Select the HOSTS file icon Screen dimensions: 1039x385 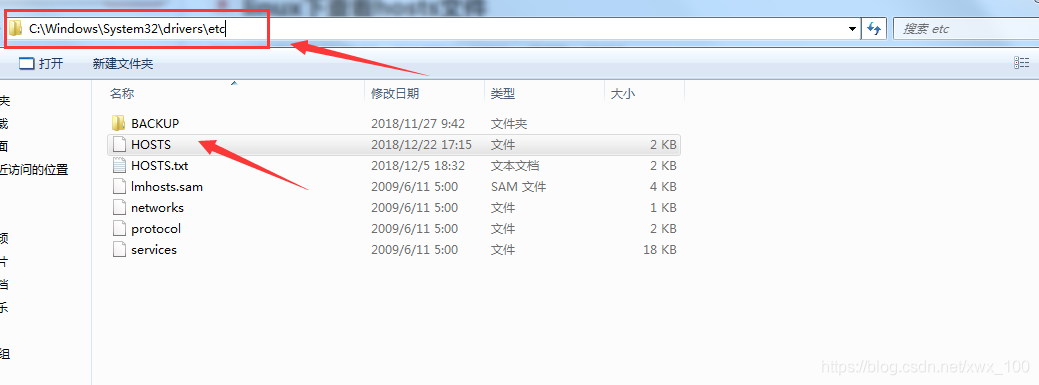click(x=119, y=144)
